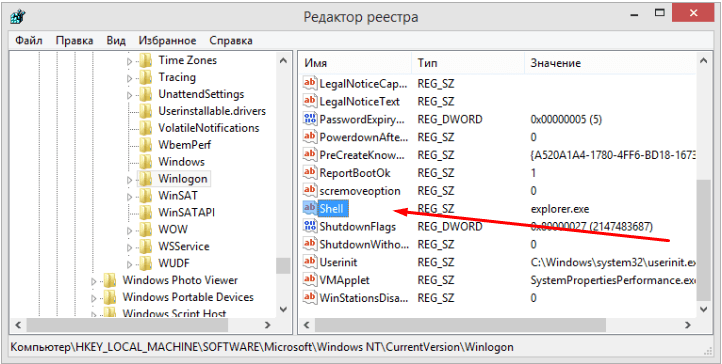Screen dimensions: 722x364
Task: Click the WOW folder icon
Action: 146,229
